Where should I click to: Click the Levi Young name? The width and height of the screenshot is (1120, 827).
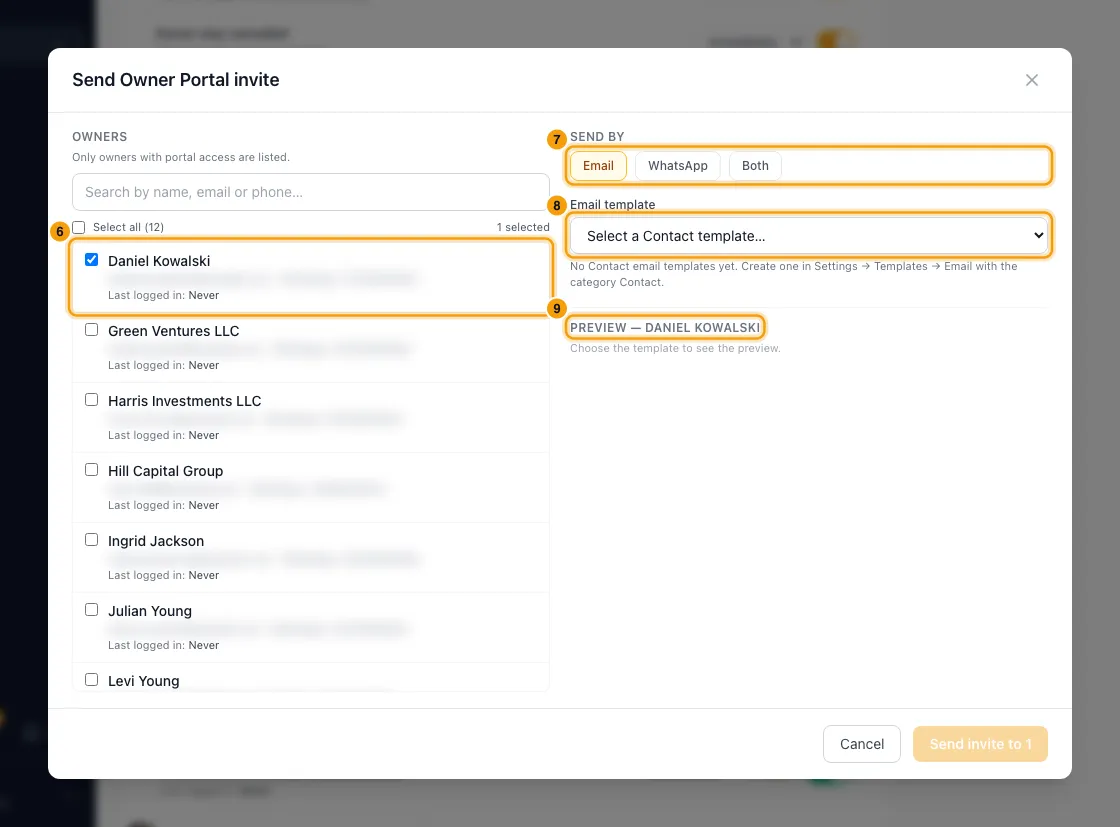[144, 681]
